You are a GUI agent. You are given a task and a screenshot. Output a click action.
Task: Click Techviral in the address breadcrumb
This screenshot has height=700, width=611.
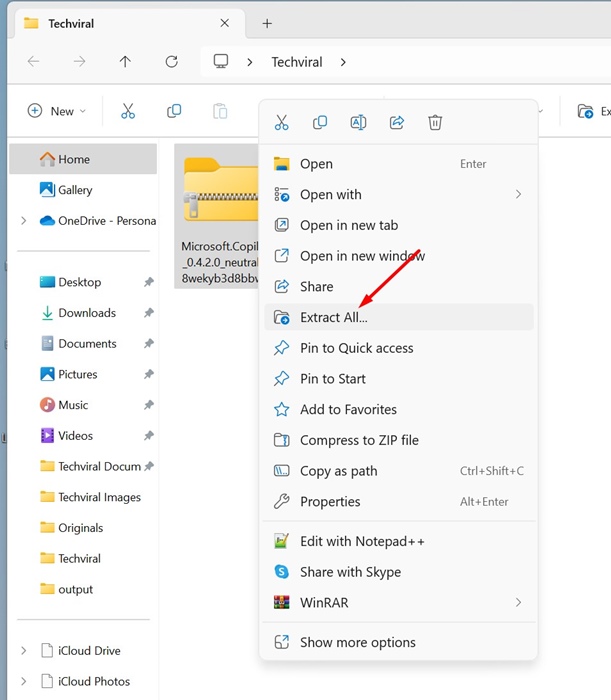click(x=297, y=62)
